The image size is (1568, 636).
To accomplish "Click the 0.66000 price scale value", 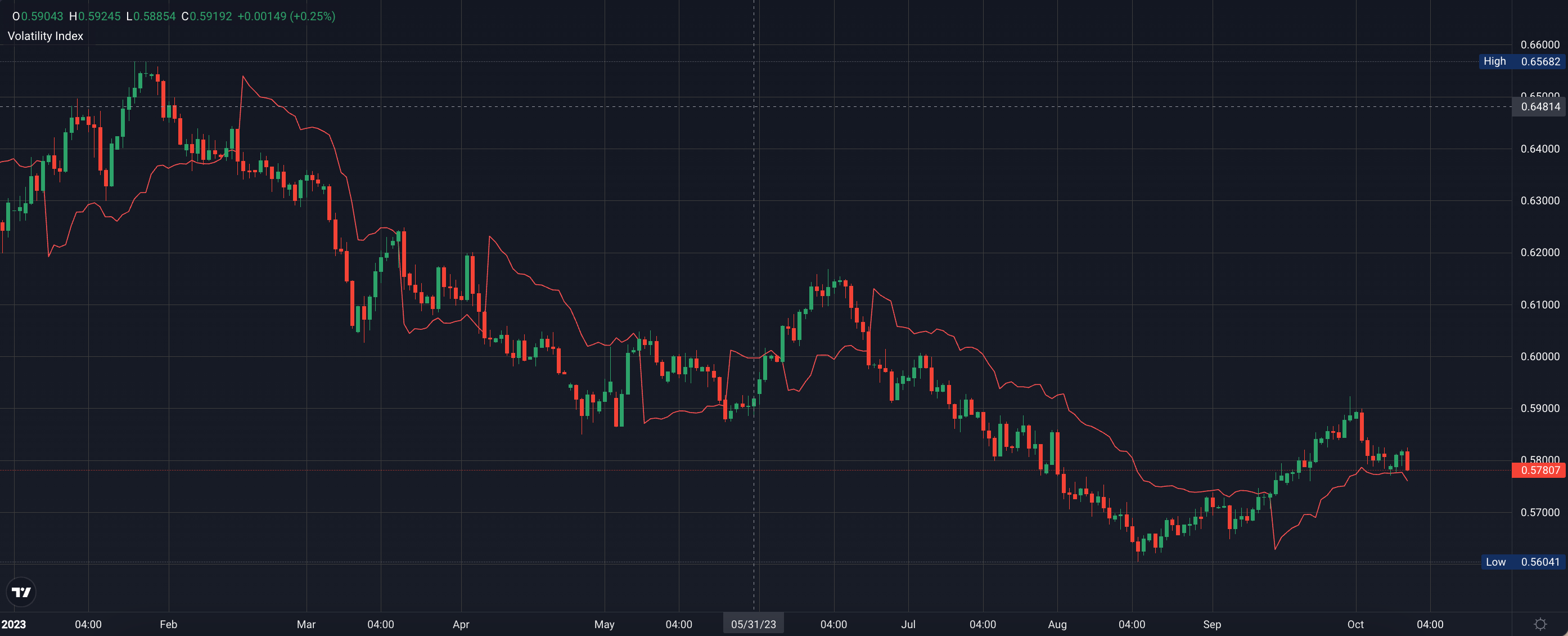I will [1539, 44].
